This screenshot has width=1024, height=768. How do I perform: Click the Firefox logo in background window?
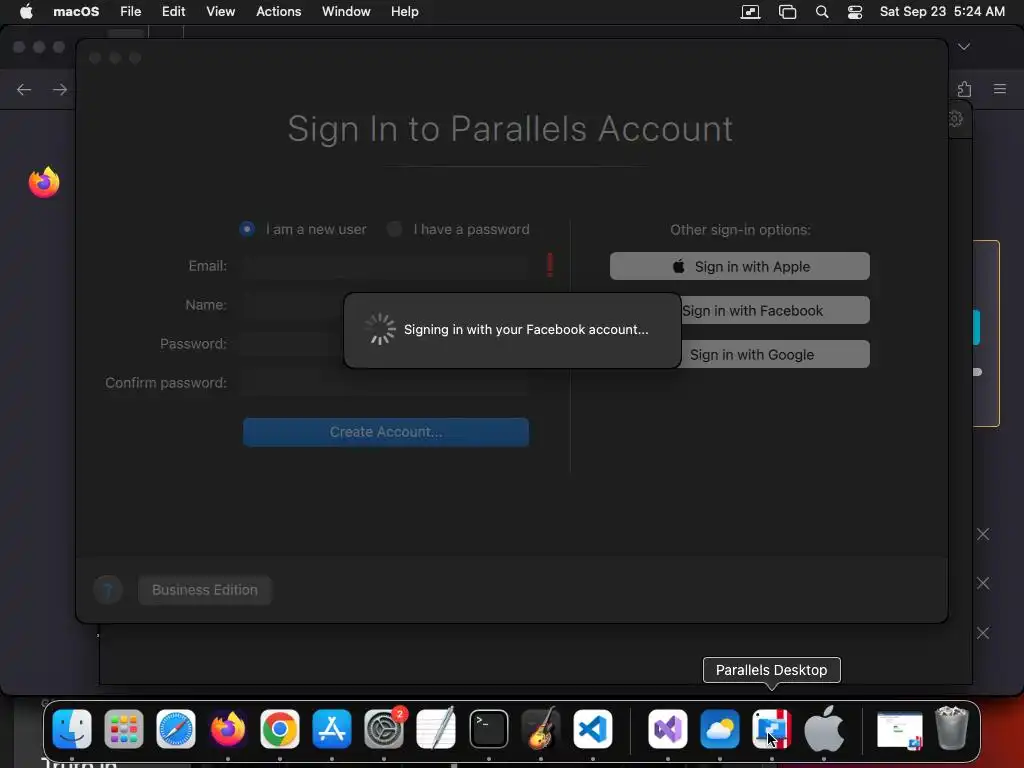click(x=44, y=182)
